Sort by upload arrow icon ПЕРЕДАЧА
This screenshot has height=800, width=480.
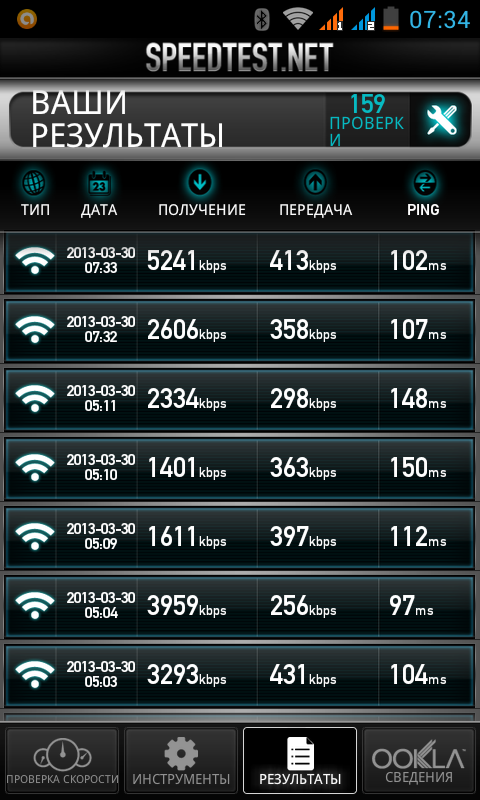click(315, 183)
